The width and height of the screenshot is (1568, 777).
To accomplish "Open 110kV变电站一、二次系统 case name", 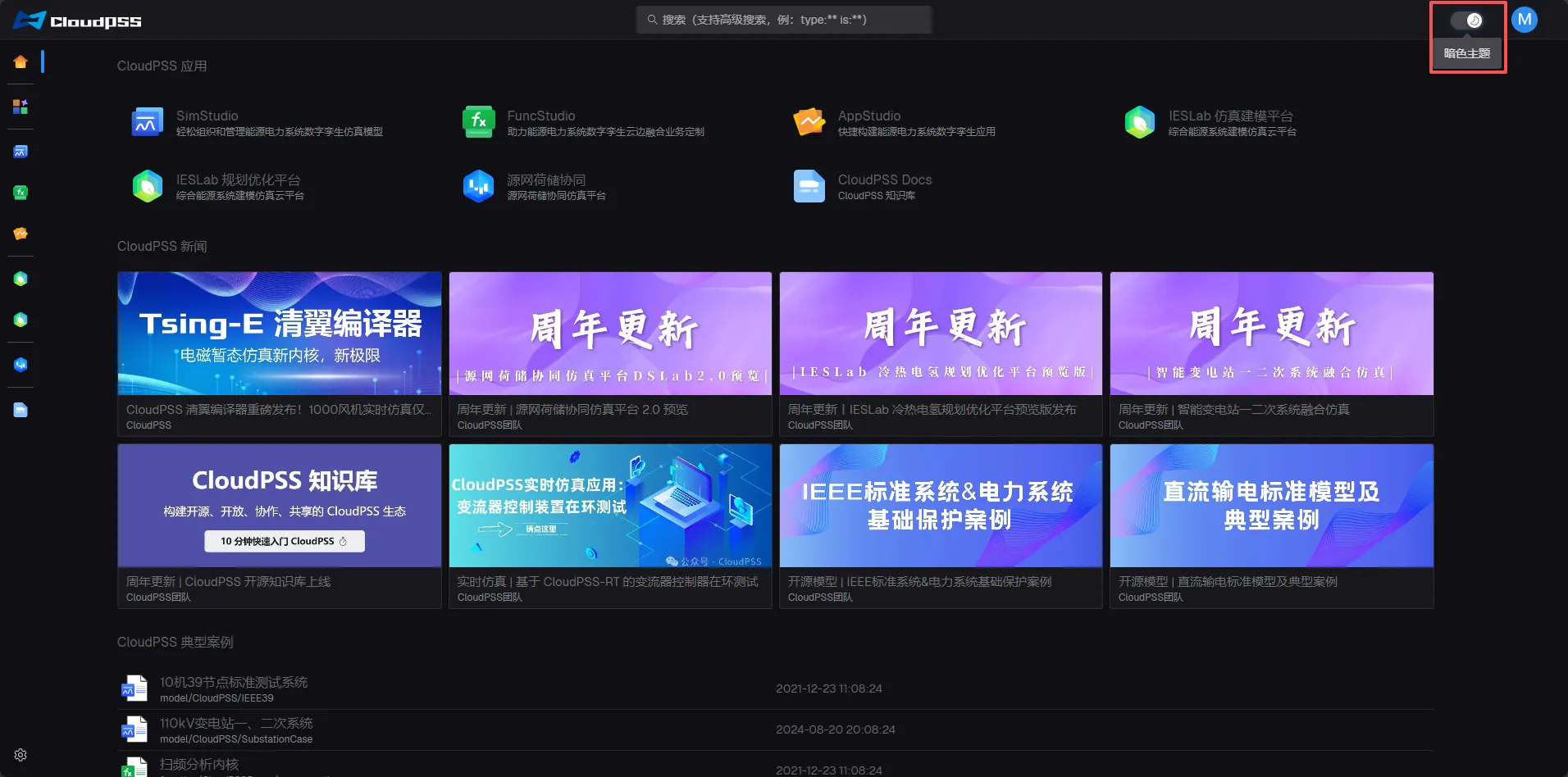I will click(x=236, y=723).
